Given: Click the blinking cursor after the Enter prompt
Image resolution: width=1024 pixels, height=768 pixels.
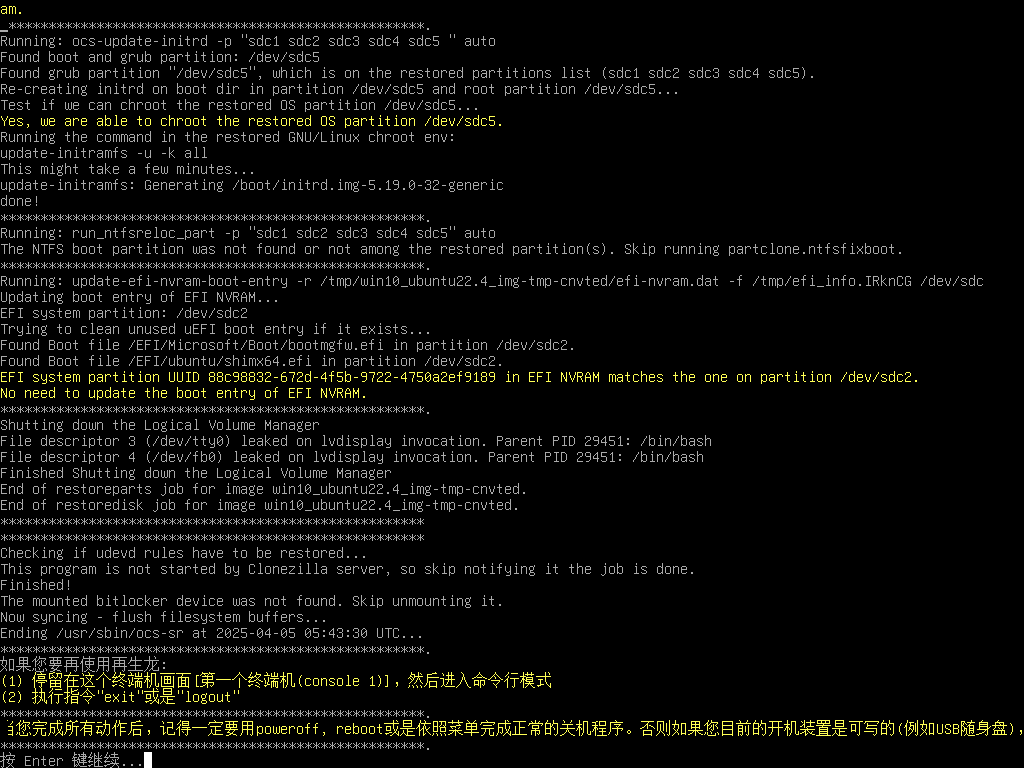Looking at the screenshot, I should [148, 760].
